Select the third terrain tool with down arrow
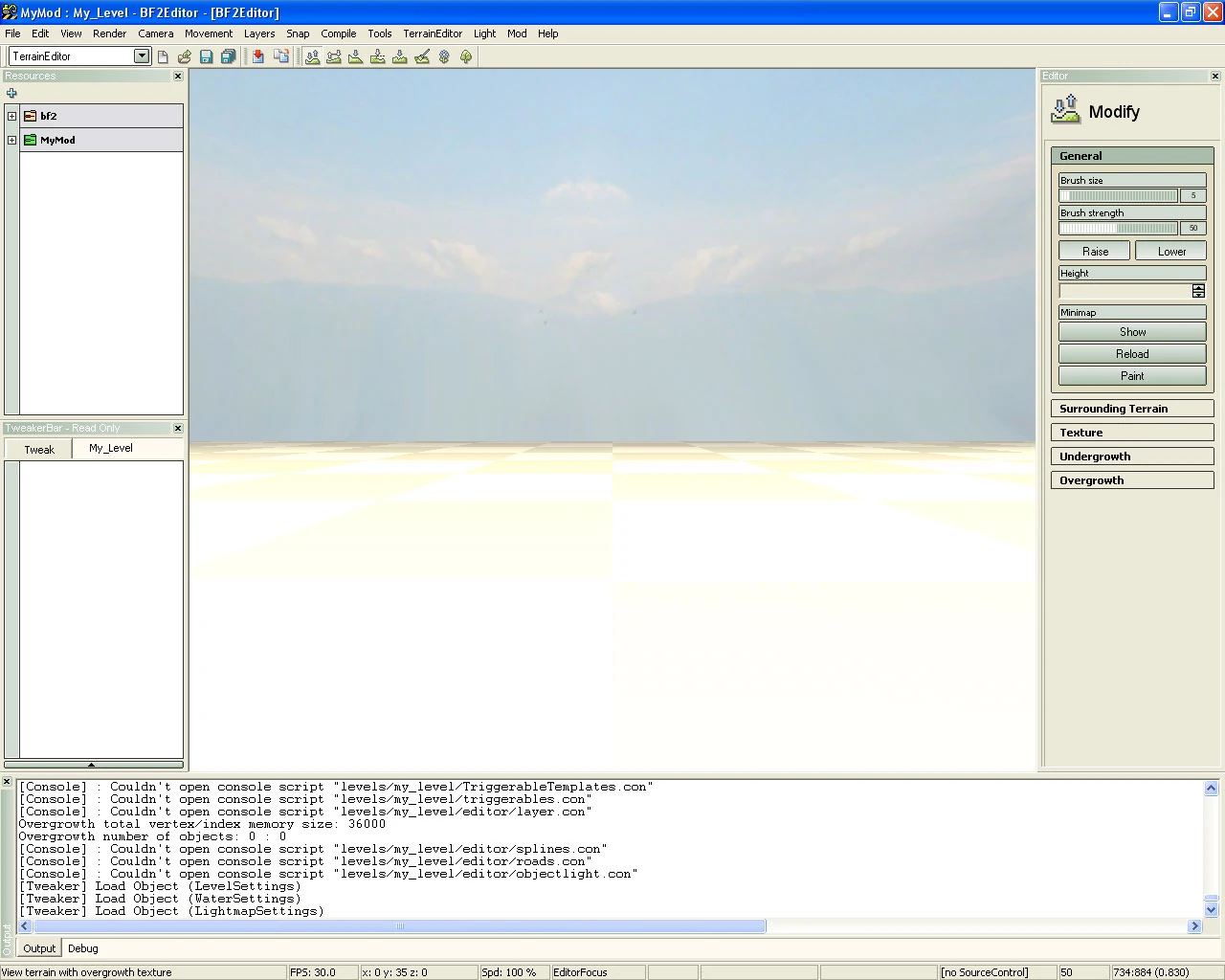Viewport: 1225px width, 980px height. click(x=356, y=56)
